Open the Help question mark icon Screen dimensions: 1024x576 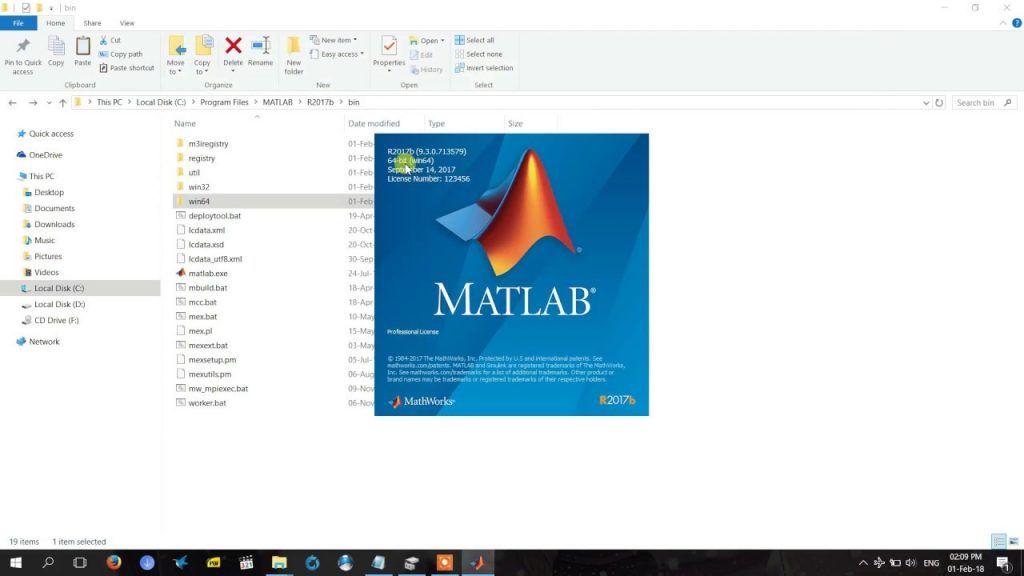(x=1016, y=23)
